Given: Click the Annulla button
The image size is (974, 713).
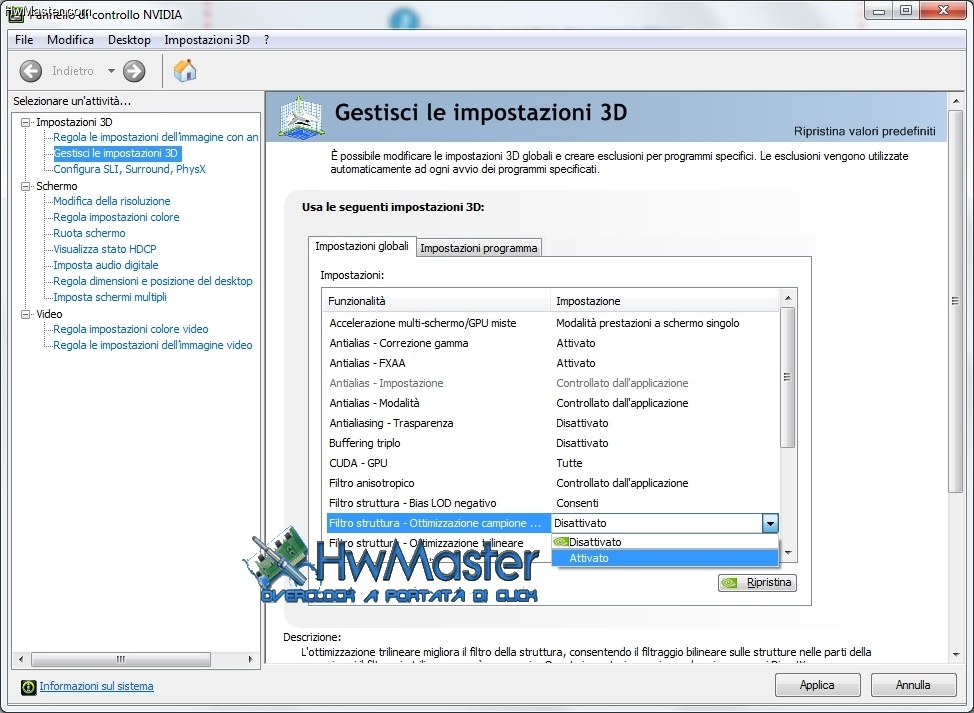Looking at the screenshot, I should click(913, 684).
